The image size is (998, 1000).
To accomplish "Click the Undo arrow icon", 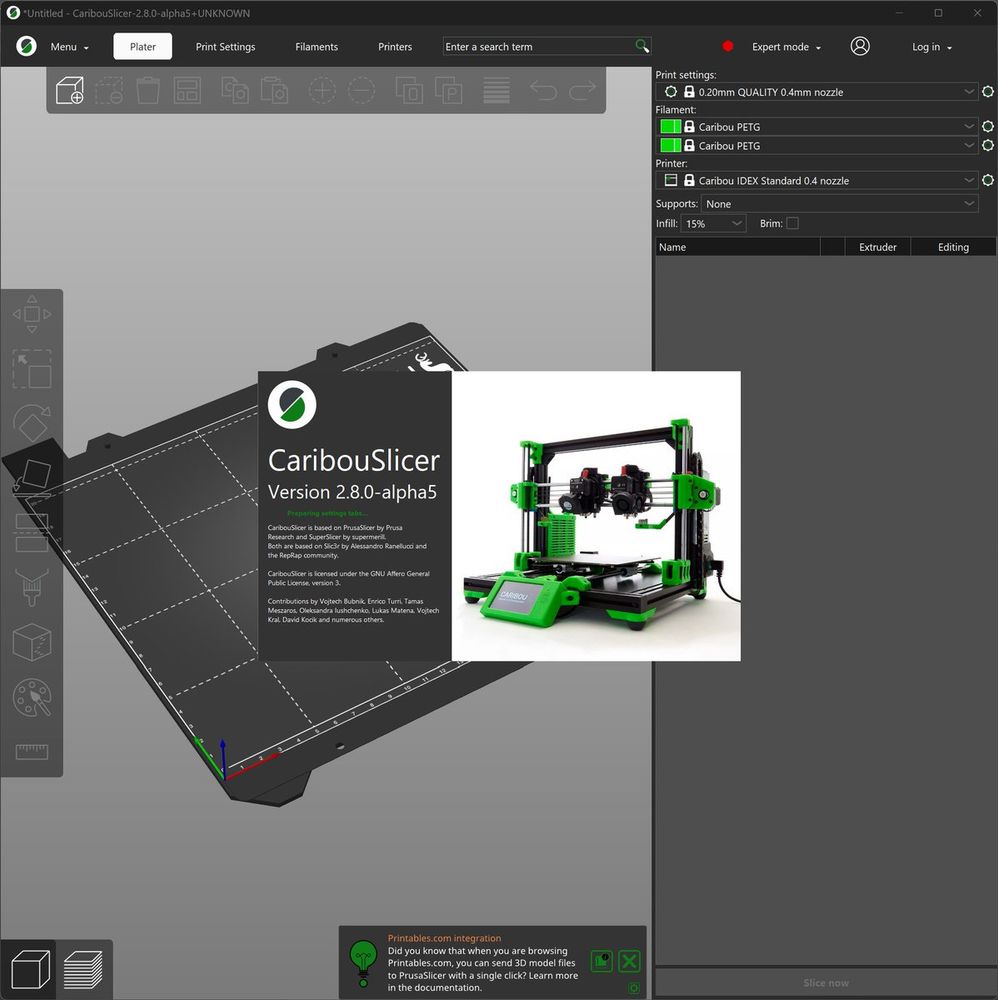I will [543, 91].
